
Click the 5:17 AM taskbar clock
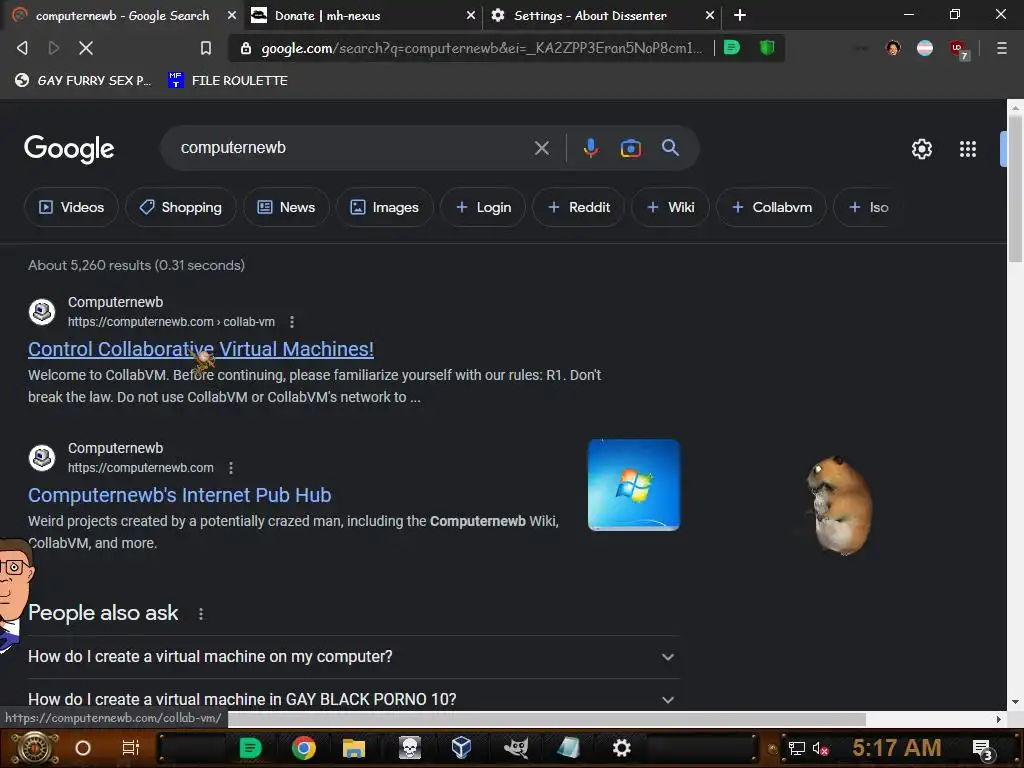pyautogui.click(x=896, y=748)
